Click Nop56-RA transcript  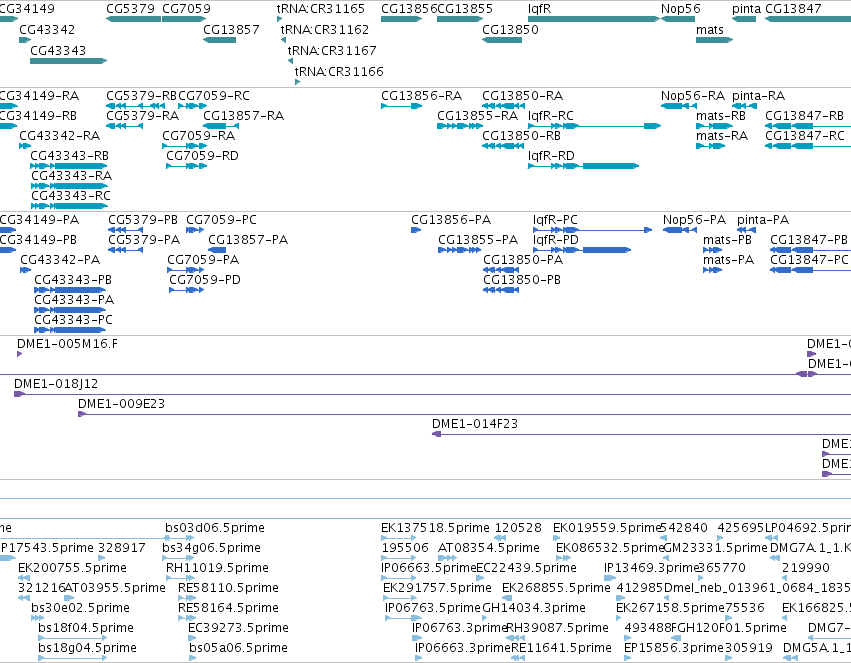point(678,106)
